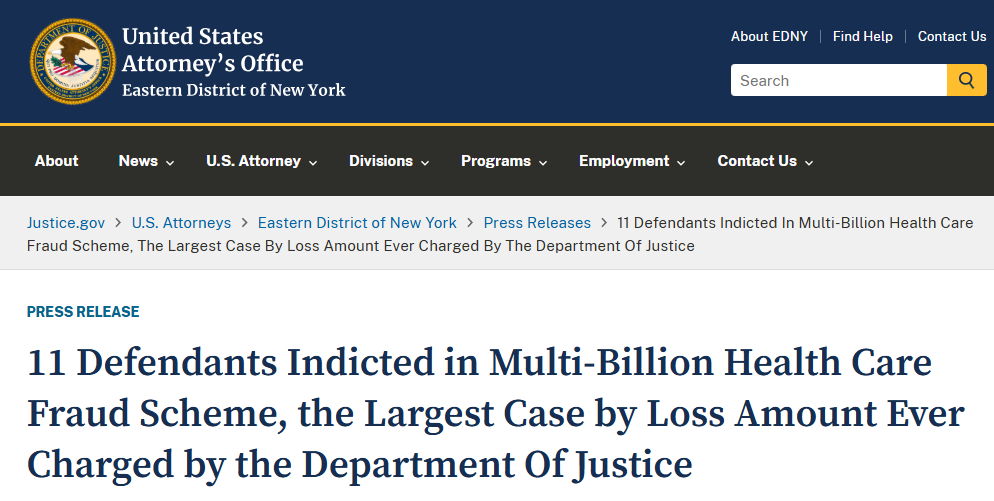
Task: Open the Find Help link
Action: [863, 36]
